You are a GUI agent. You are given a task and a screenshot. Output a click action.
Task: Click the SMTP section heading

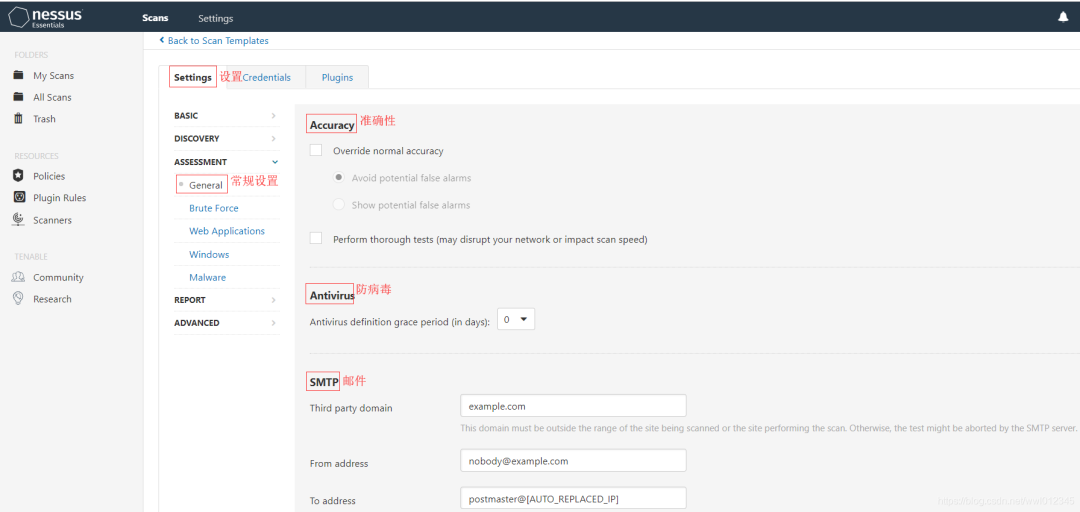tap(324, 381)
